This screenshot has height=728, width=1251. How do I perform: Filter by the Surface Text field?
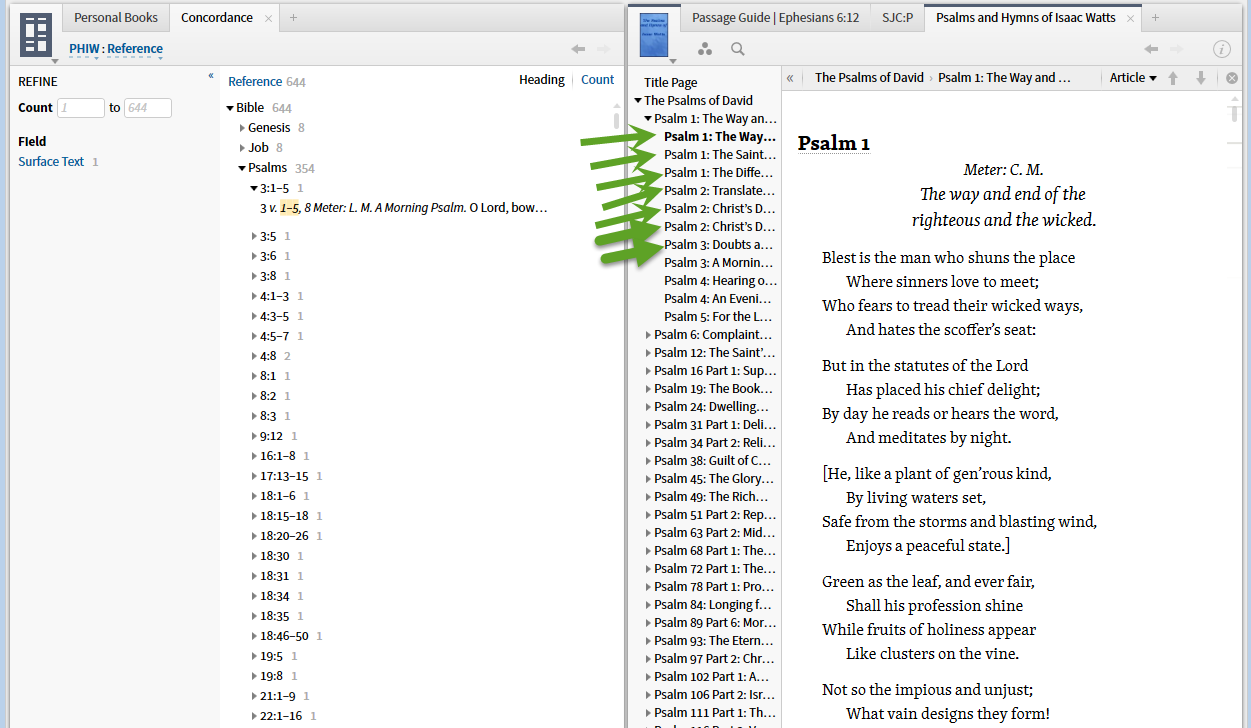51,161
